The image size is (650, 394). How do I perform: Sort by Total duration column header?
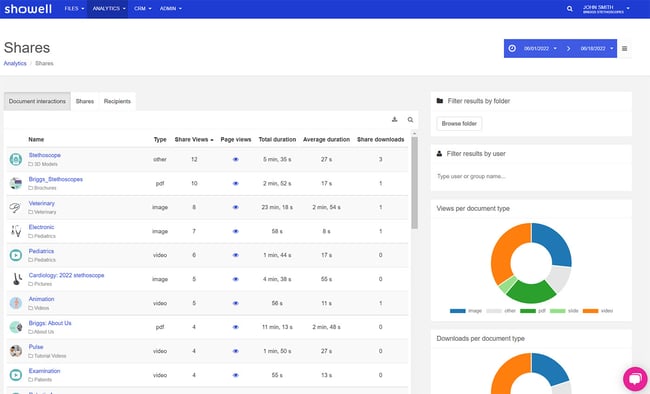(x=277, y=140)
